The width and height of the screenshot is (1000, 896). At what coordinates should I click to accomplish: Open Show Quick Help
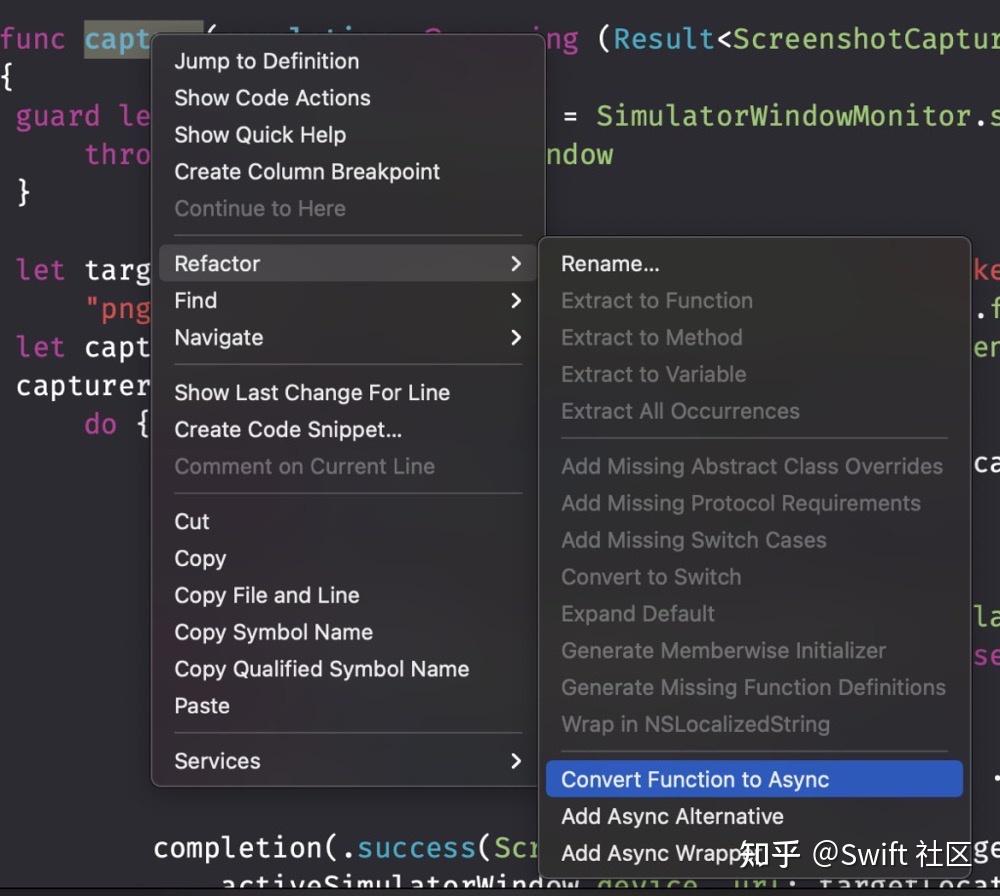(260, 134)
